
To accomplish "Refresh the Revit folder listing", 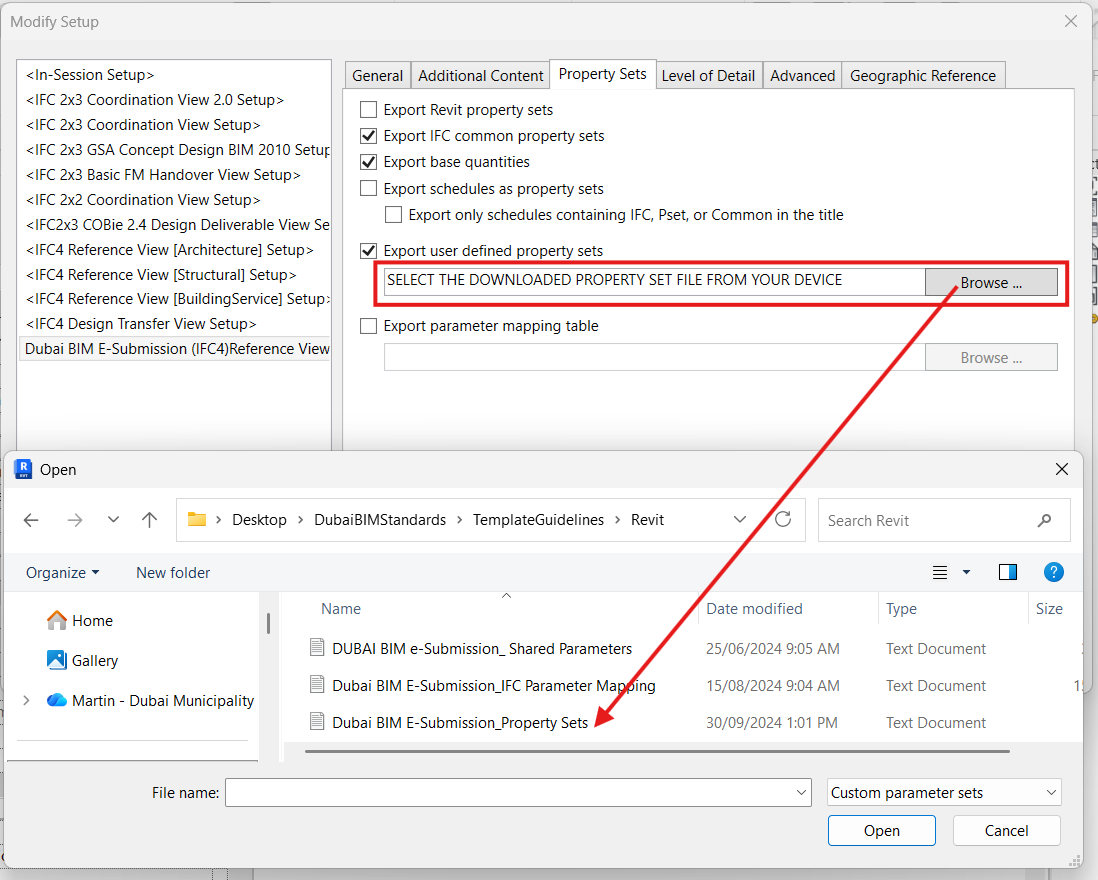I will 783,519.
